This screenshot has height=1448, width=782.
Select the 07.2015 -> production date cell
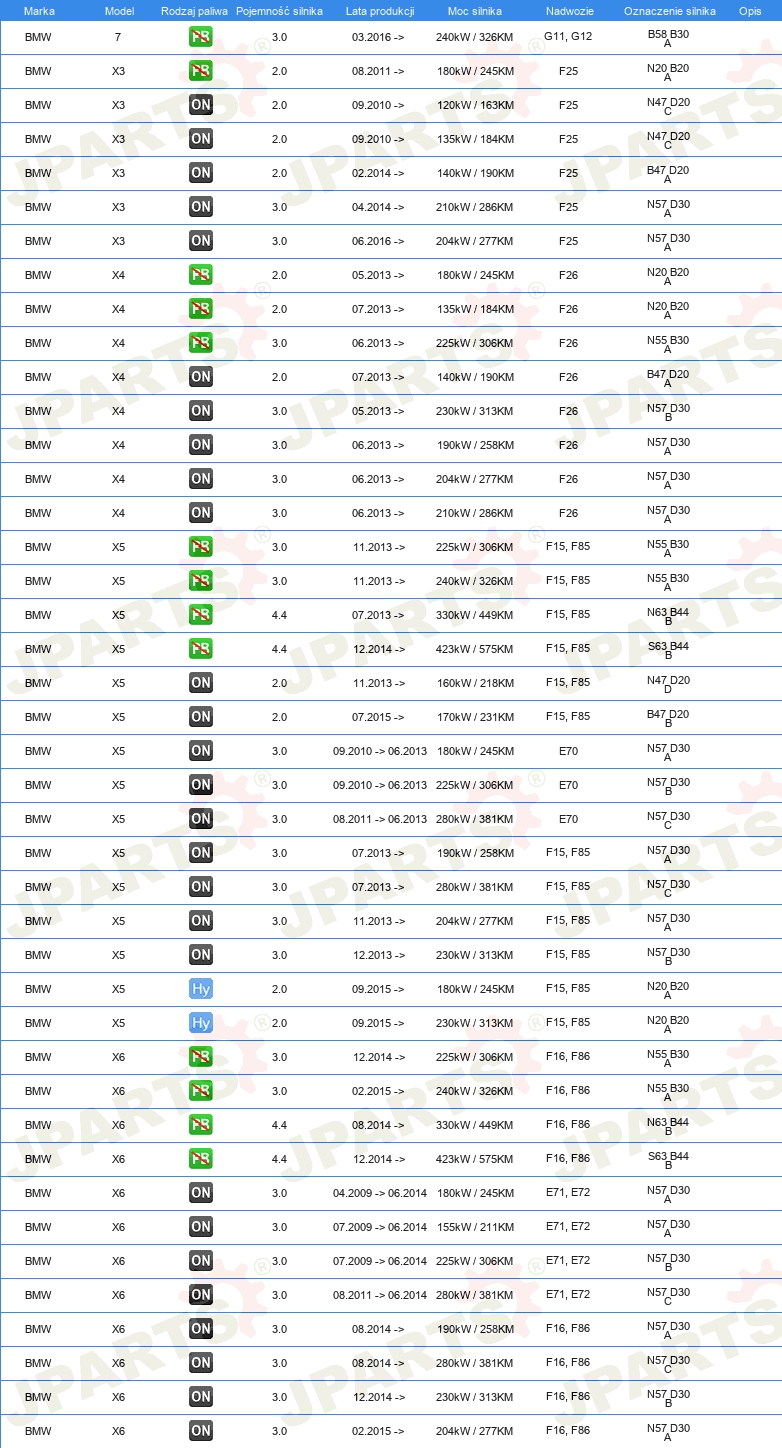[379, 717]
